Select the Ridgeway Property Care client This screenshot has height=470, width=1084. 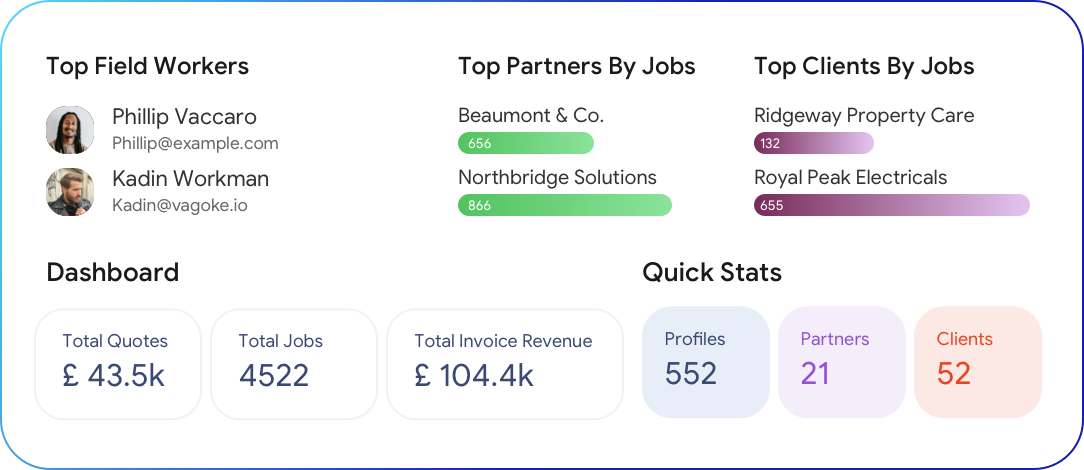point(864,115)
